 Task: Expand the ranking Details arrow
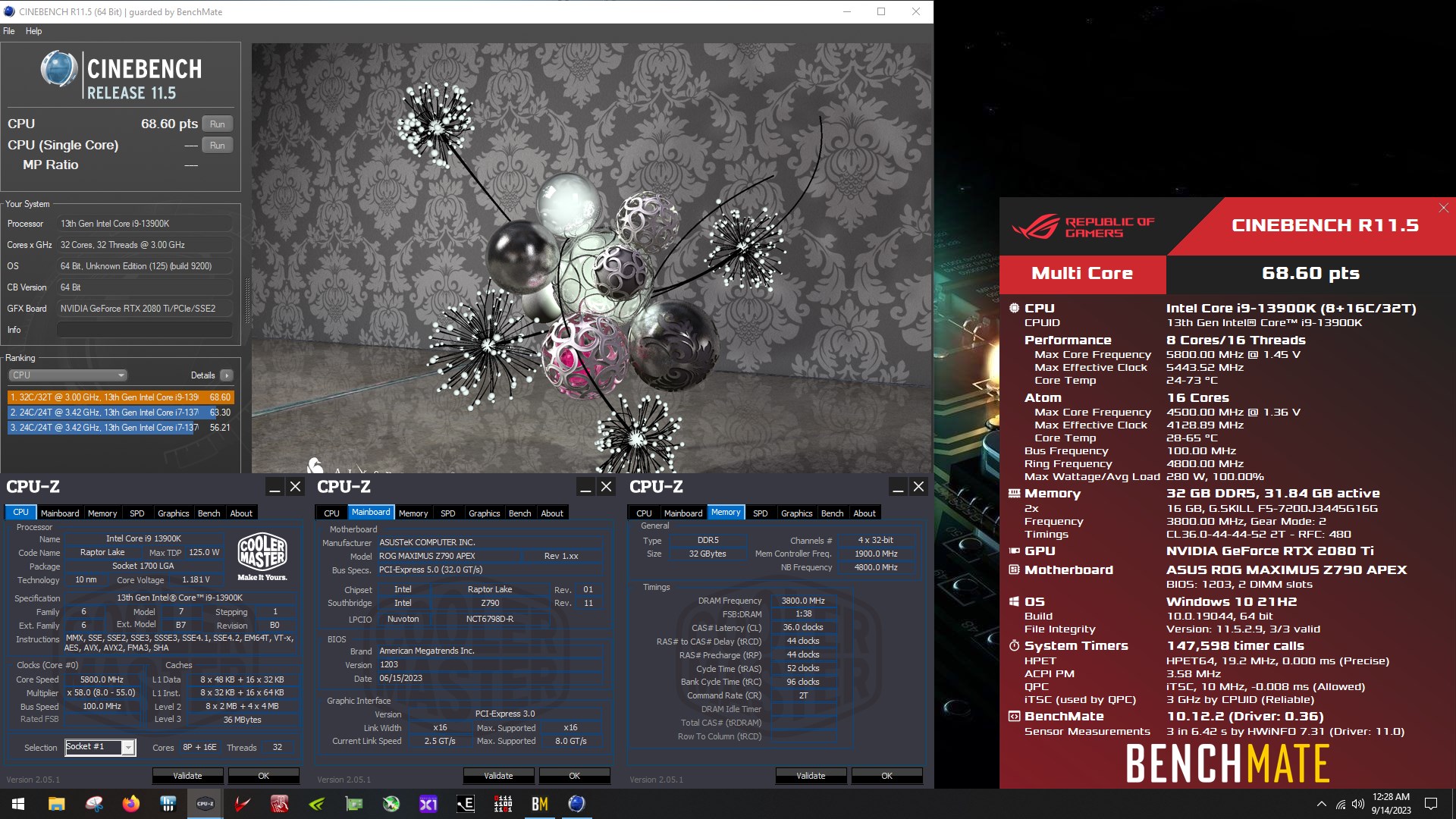pos(226,375)
